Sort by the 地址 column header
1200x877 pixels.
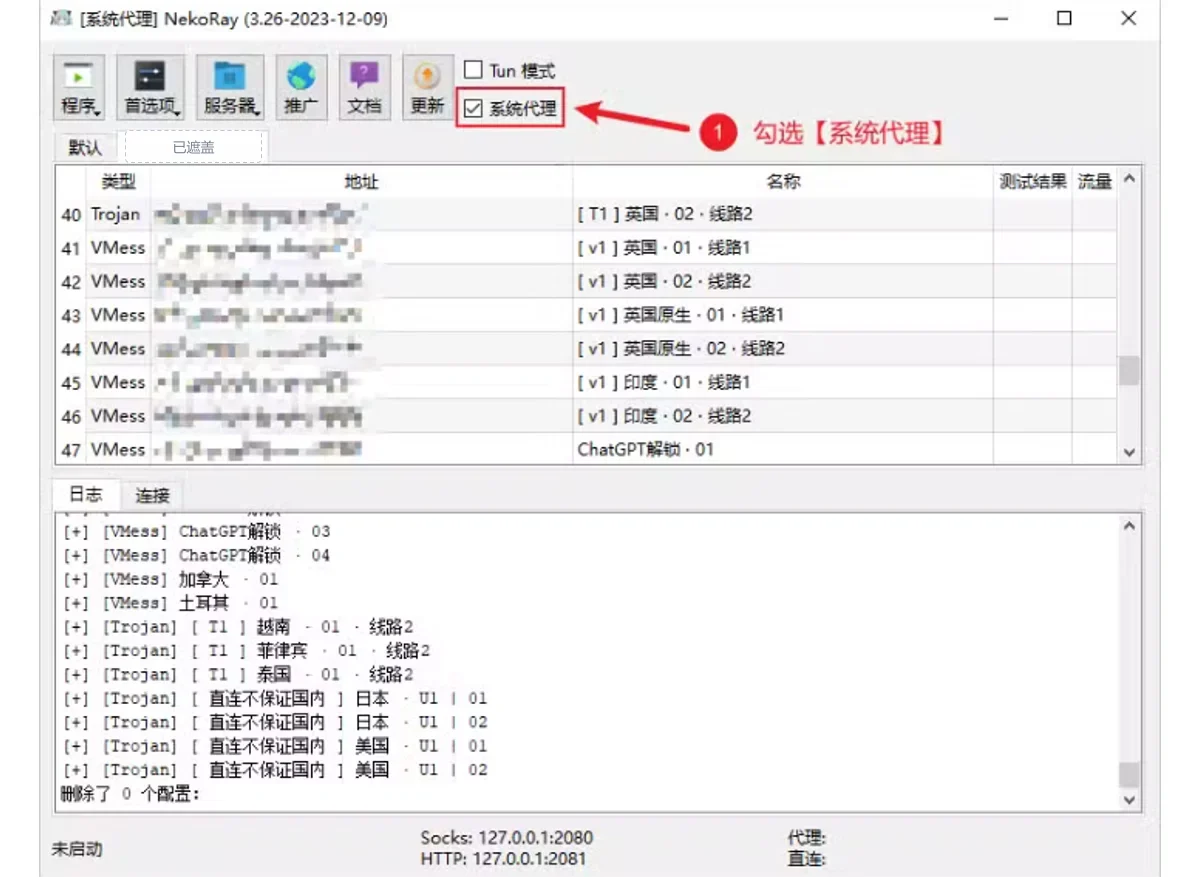coord(362,182)
